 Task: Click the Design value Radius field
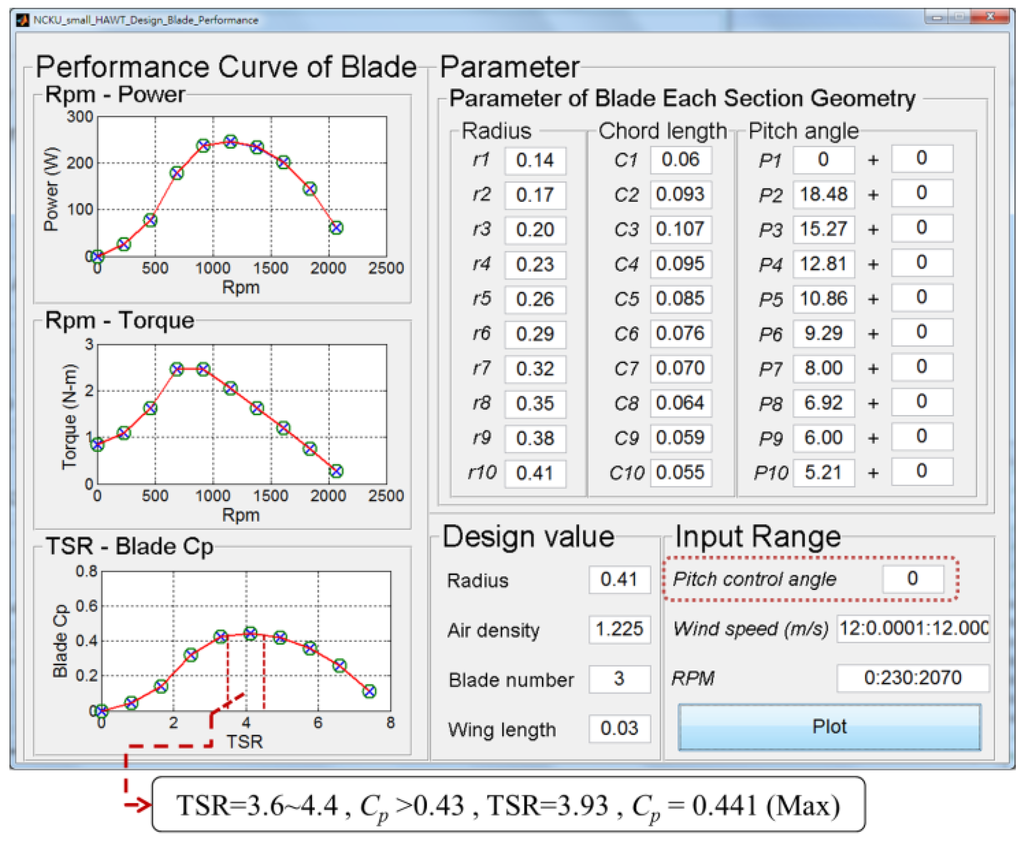pyautogui.click(x=619, y=580)
